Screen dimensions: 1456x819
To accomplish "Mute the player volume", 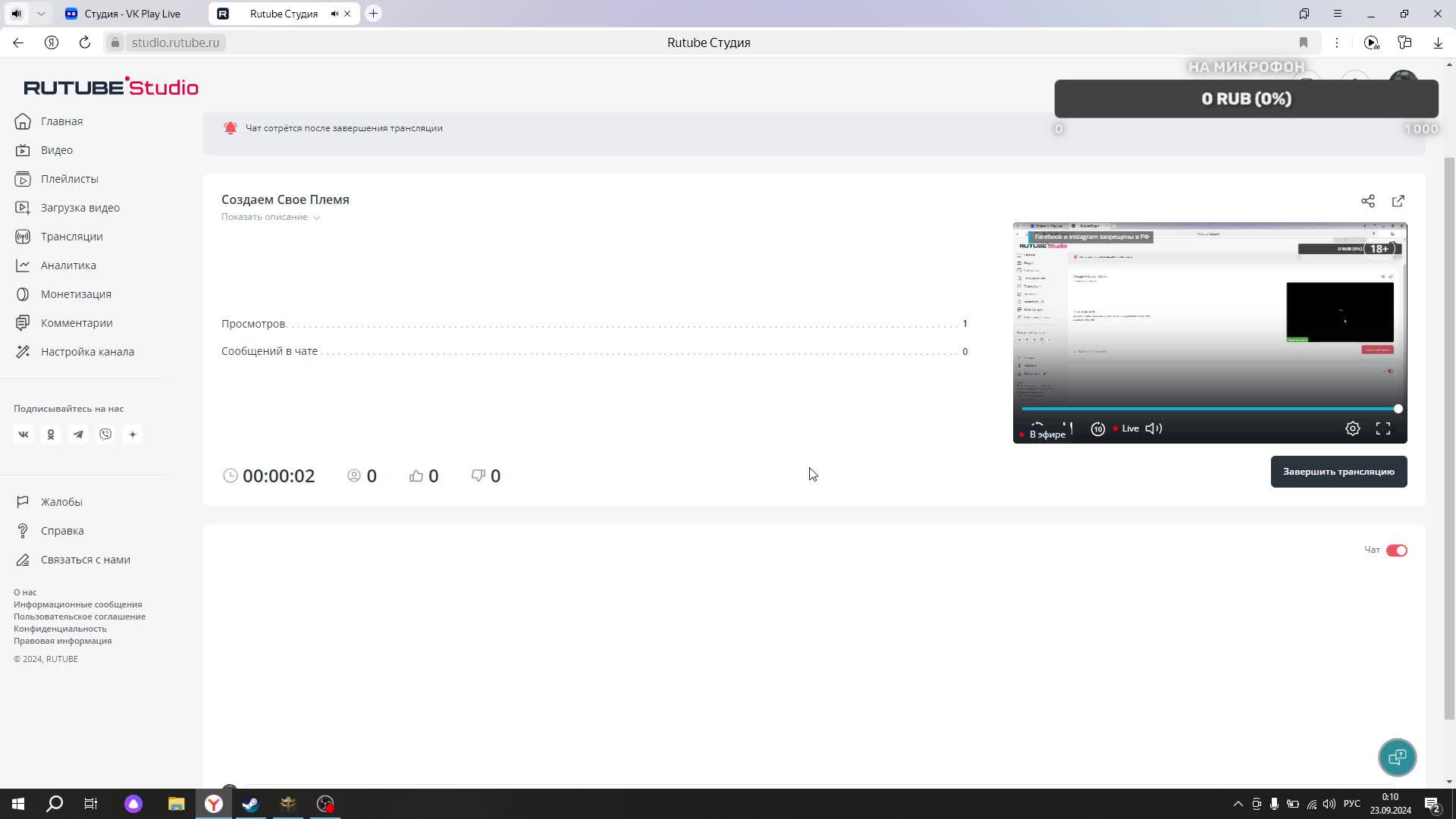I will click(1153, 428).
